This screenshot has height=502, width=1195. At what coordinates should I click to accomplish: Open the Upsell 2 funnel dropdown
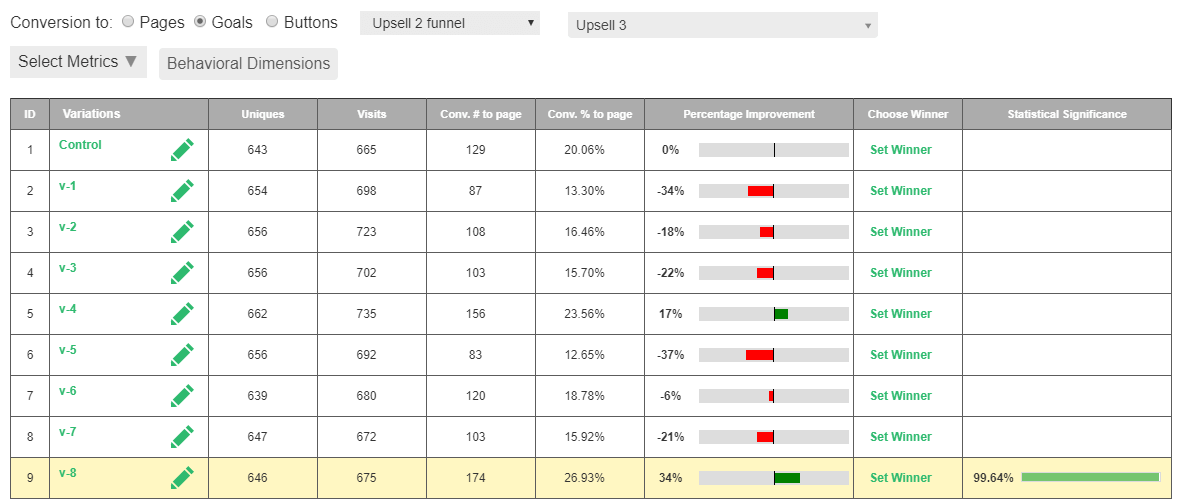449,23
